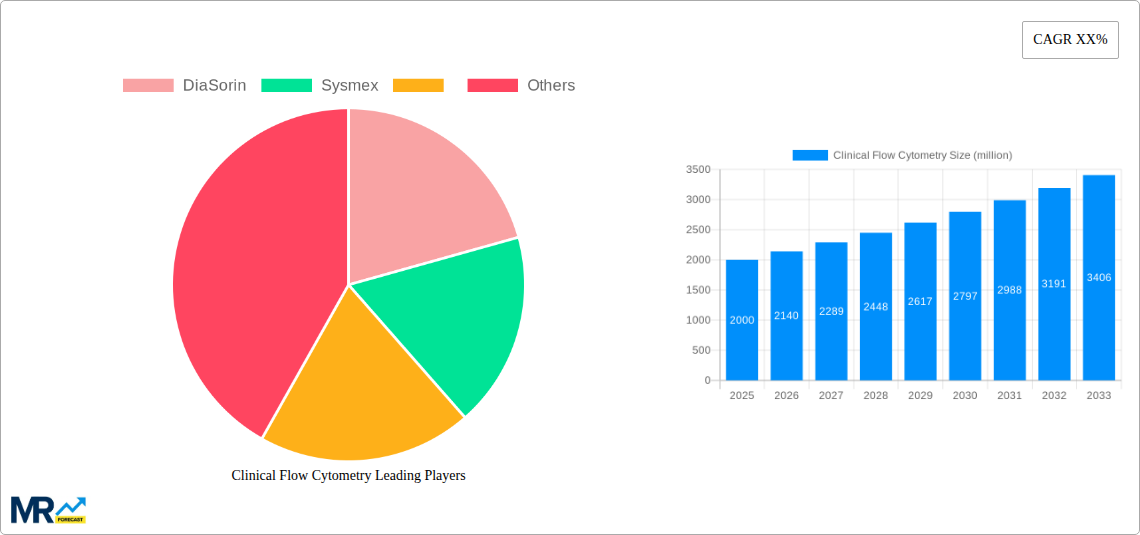This screenshot has width=1140, height=535.
Task: Toggle the Others legend swatch
Action: click(492, 86)
